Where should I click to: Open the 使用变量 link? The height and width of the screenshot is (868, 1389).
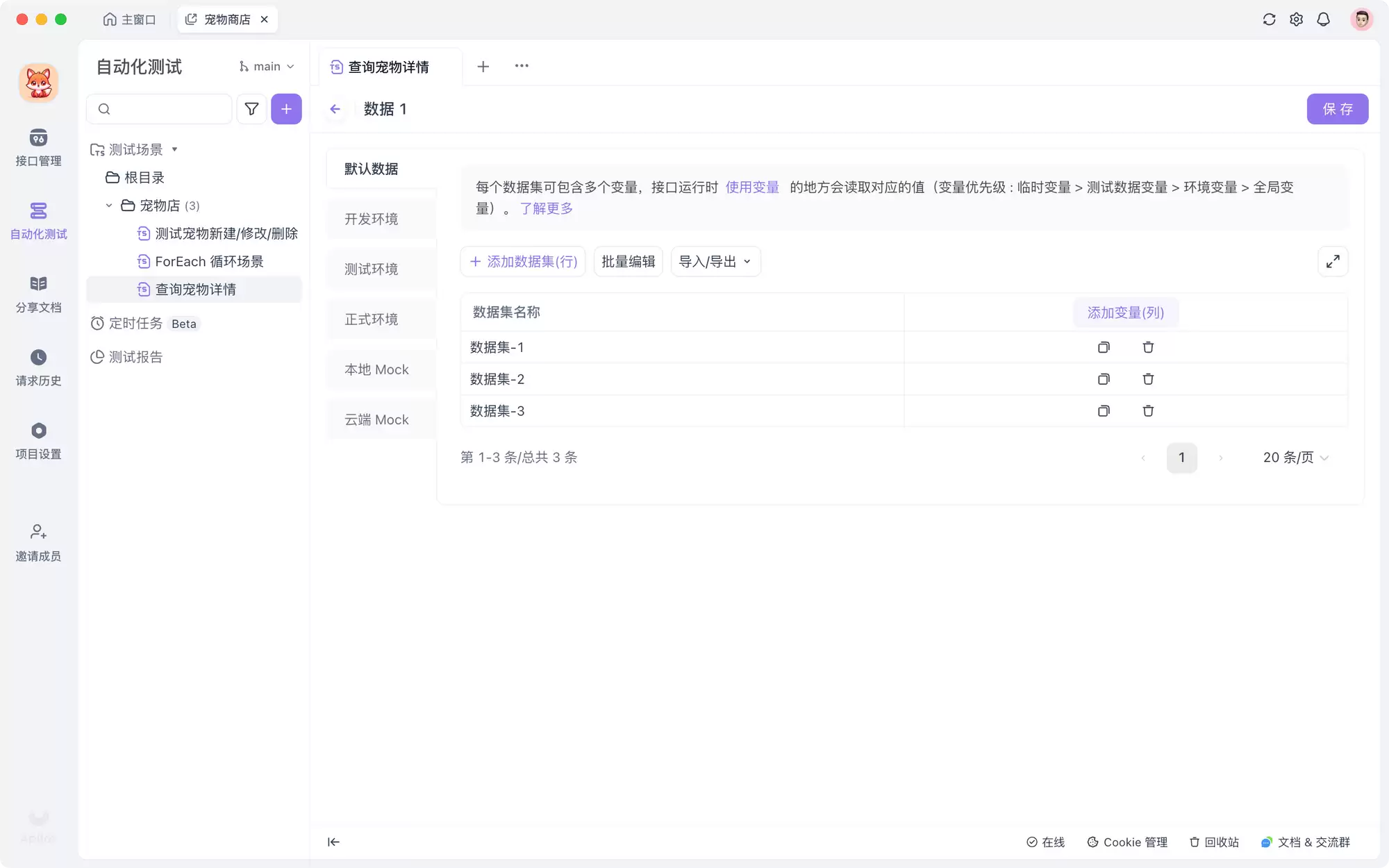pyautogui.click(x=752, y=187)
